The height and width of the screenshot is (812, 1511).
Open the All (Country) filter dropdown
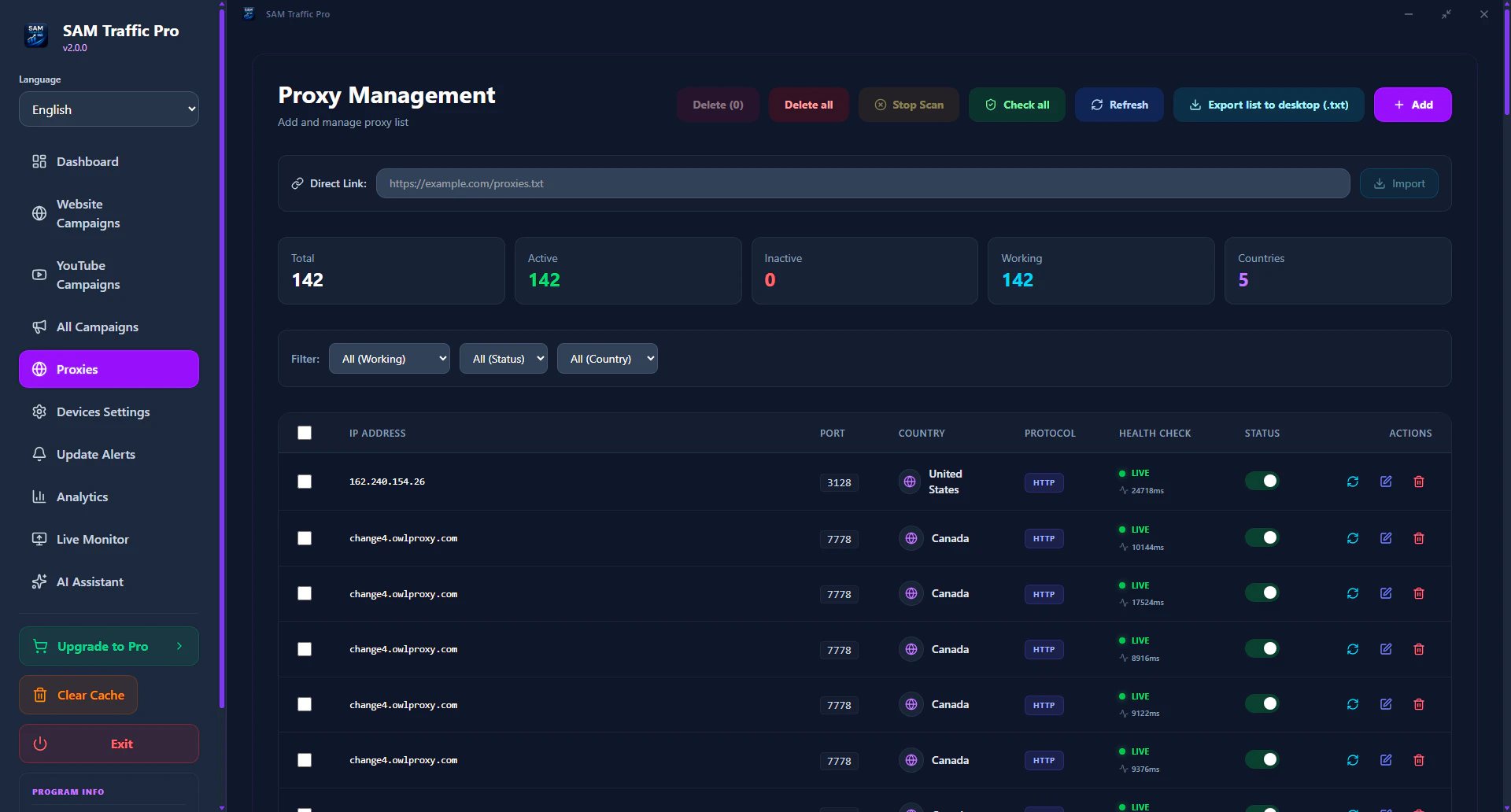[x=607, y=358]
